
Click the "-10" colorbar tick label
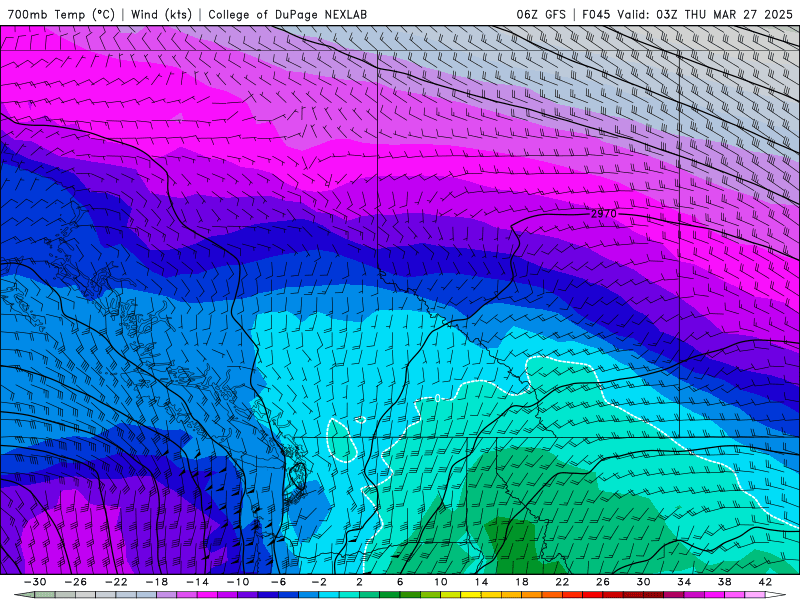(238, 582)
